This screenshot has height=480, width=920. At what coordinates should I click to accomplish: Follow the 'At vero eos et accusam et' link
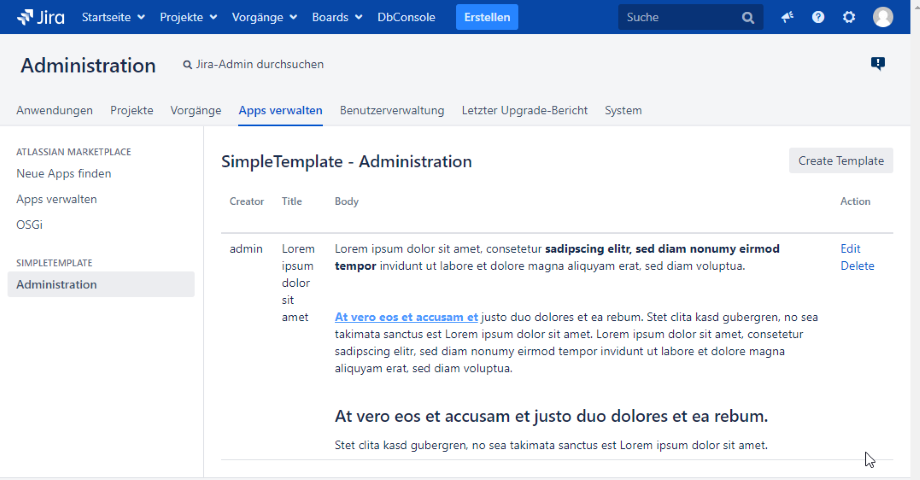click(406, 317)
